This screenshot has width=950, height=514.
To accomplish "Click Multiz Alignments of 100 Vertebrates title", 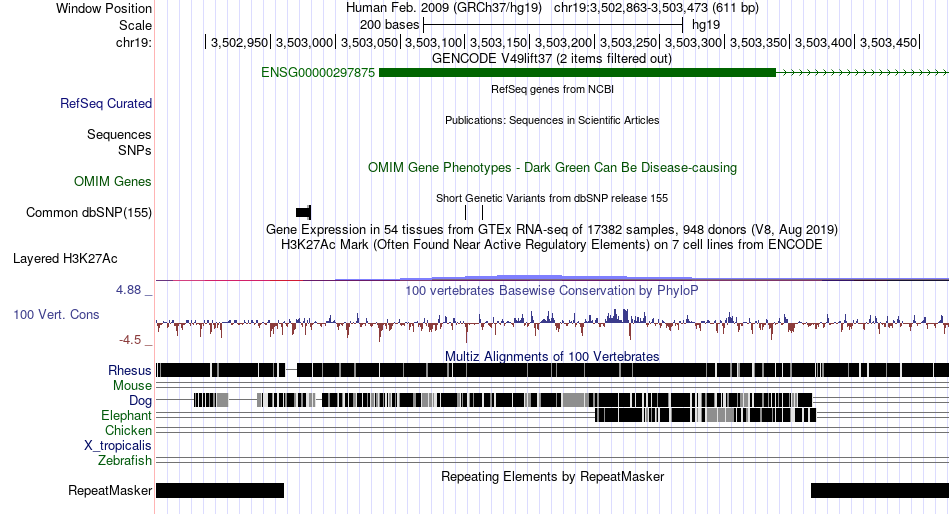I will coord(552,356).
